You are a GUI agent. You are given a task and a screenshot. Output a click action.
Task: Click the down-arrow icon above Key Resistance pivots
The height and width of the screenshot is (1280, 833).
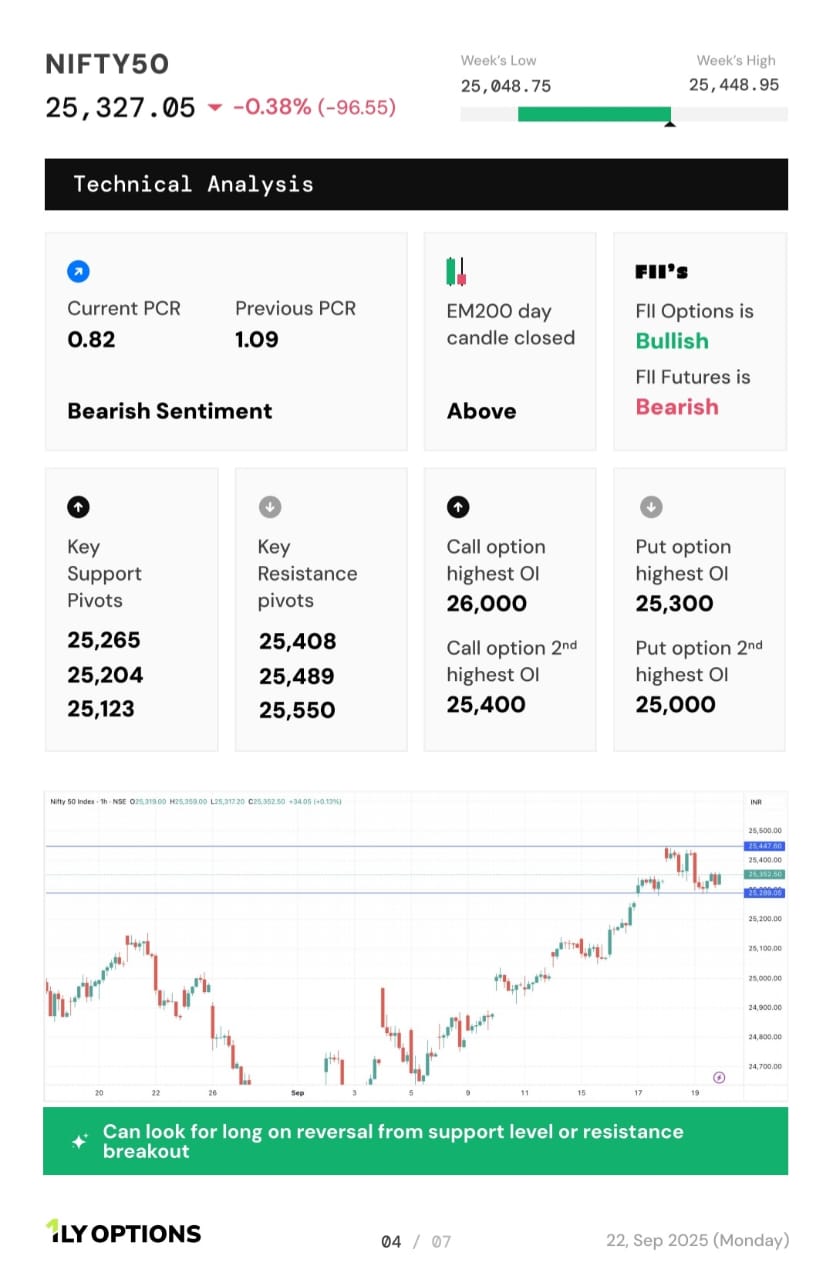click(x=269, y=508)
